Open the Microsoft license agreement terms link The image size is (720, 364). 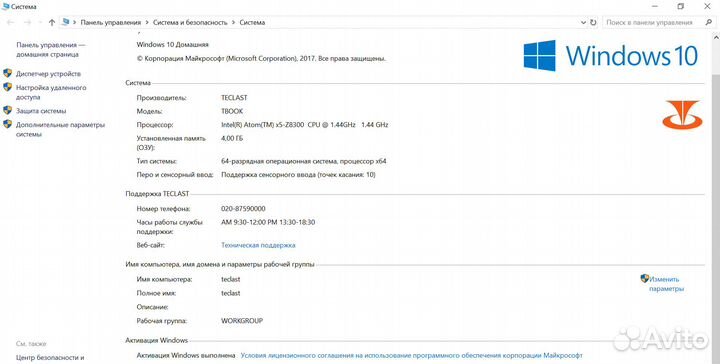(411, 355)
